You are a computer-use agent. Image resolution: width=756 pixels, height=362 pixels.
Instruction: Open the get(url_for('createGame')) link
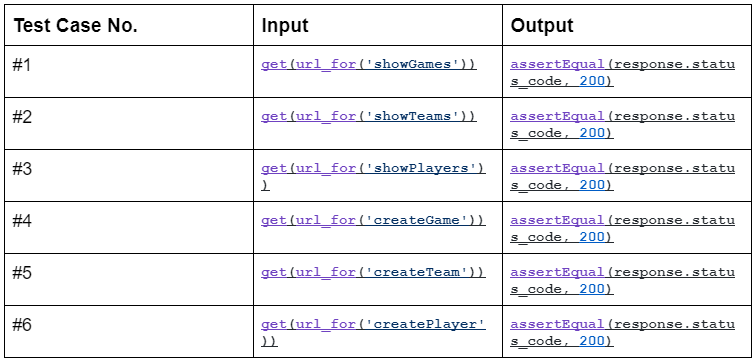tap(373, 221)
